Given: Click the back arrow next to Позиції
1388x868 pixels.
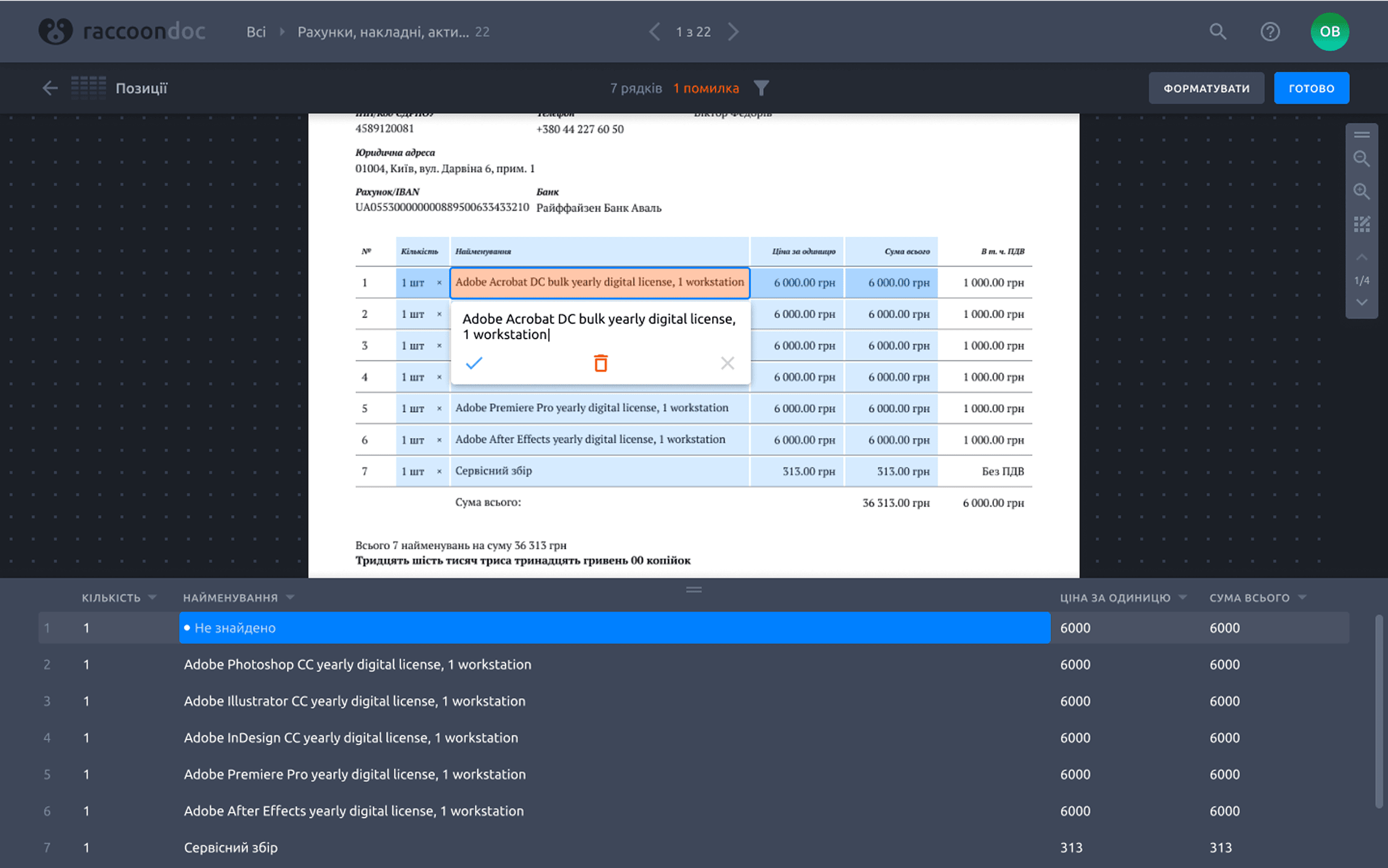Looking at the screenshot, I should tap(50, 89).
